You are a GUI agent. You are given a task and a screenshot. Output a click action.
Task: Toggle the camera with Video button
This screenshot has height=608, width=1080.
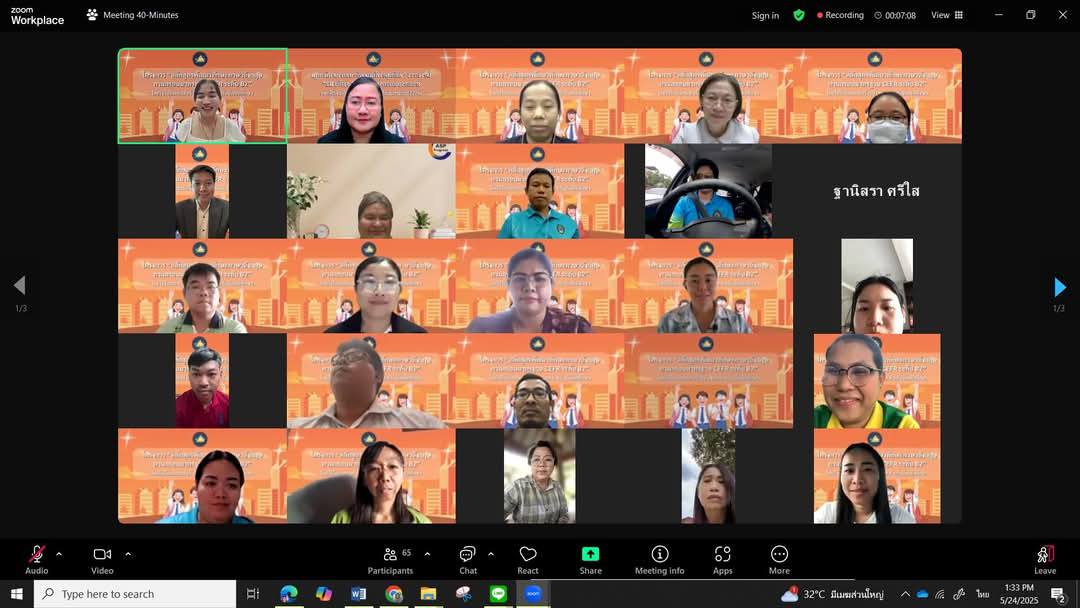(102, 558)
